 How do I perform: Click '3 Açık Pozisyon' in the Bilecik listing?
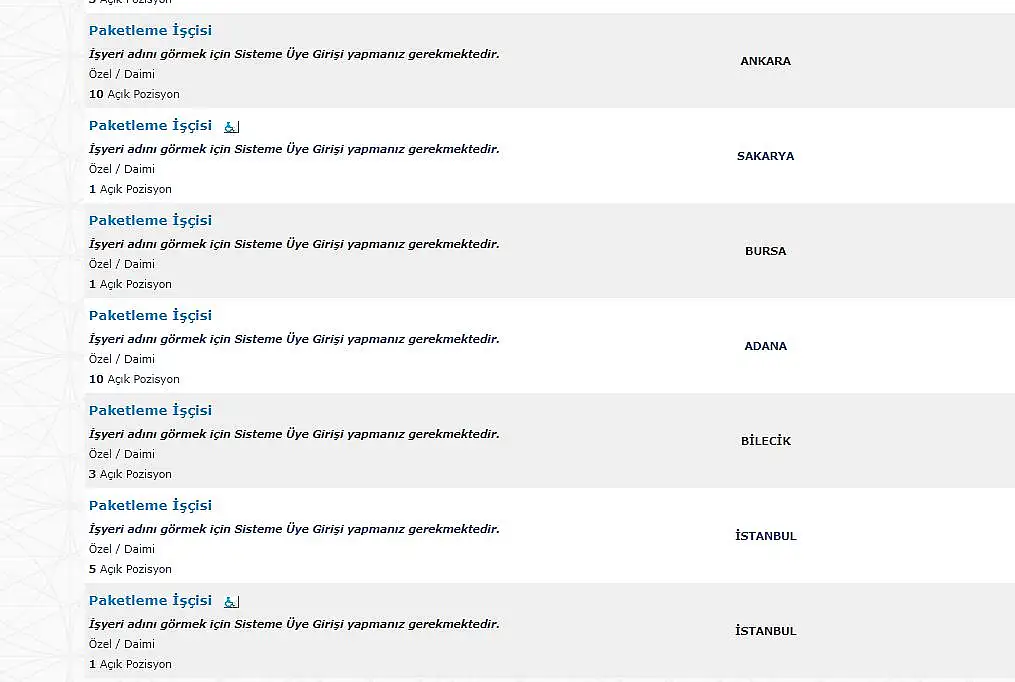point(130,474)
